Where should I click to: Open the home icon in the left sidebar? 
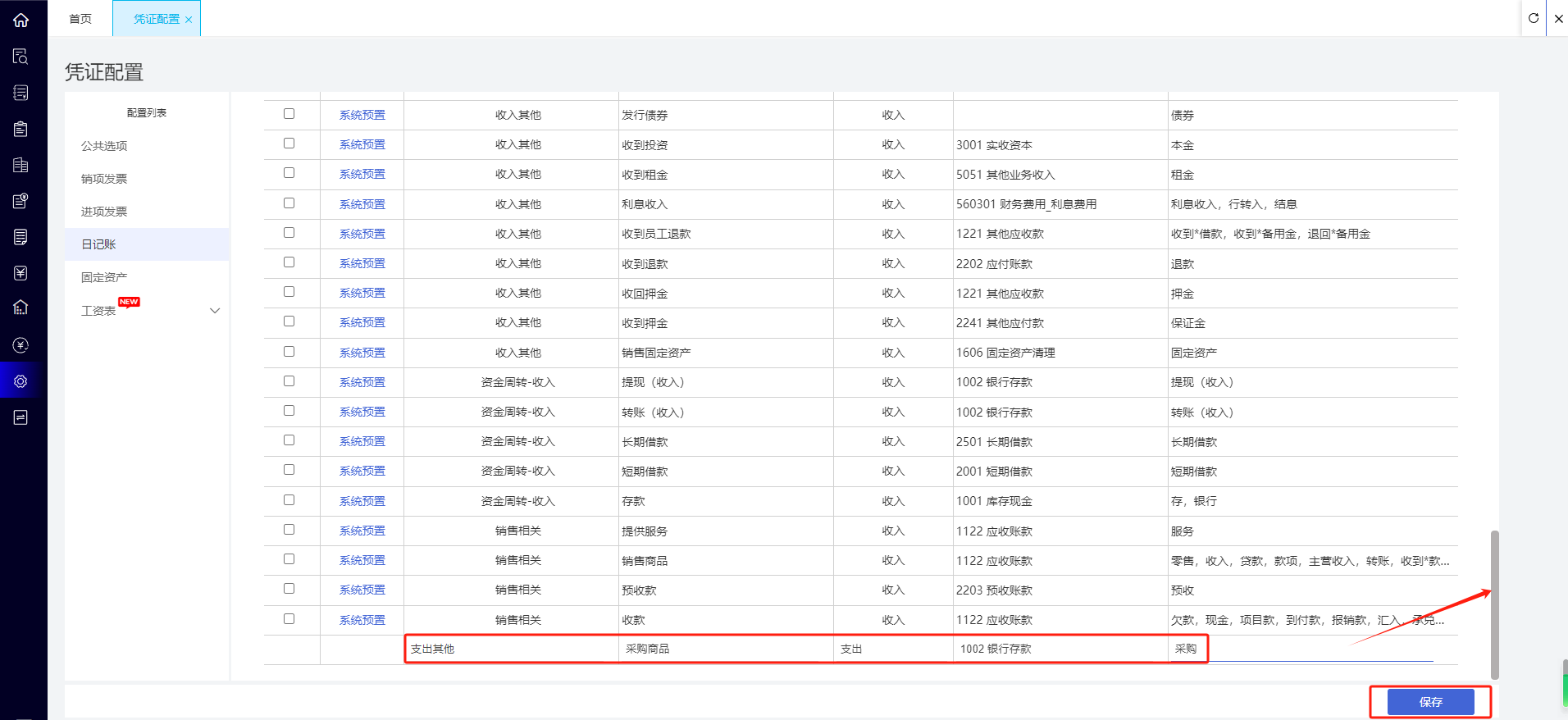click(21, 21)
